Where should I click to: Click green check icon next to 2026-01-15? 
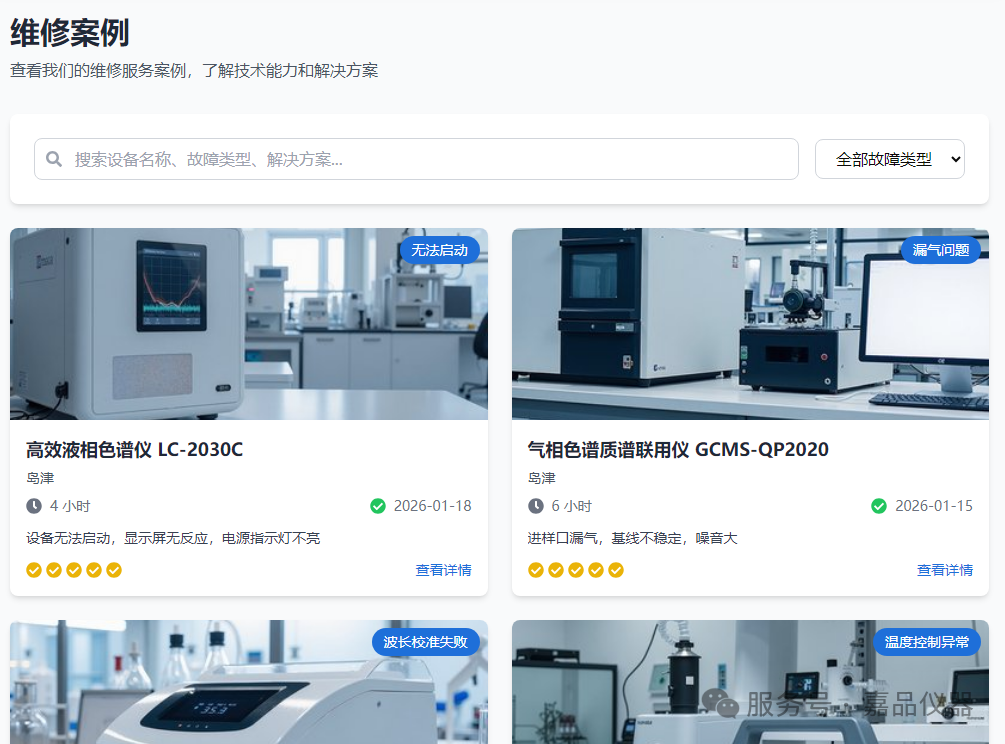pos(879,506)
